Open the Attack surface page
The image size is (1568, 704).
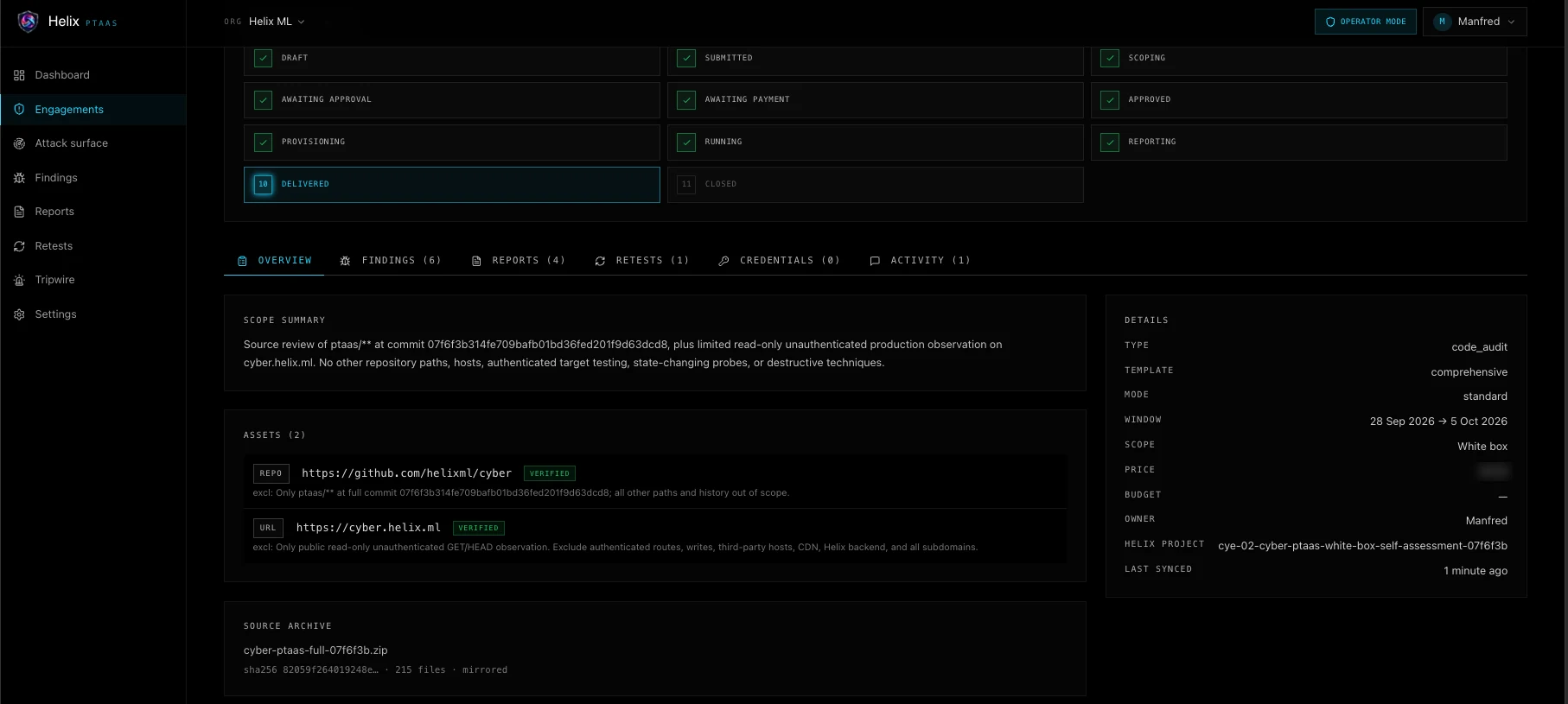[92, 143]
